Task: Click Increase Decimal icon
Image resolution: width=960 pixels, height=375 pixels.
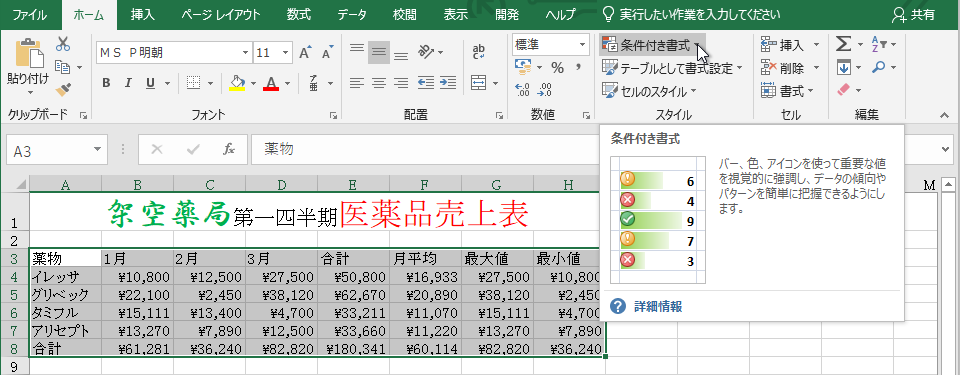Action: click(523, 90)
